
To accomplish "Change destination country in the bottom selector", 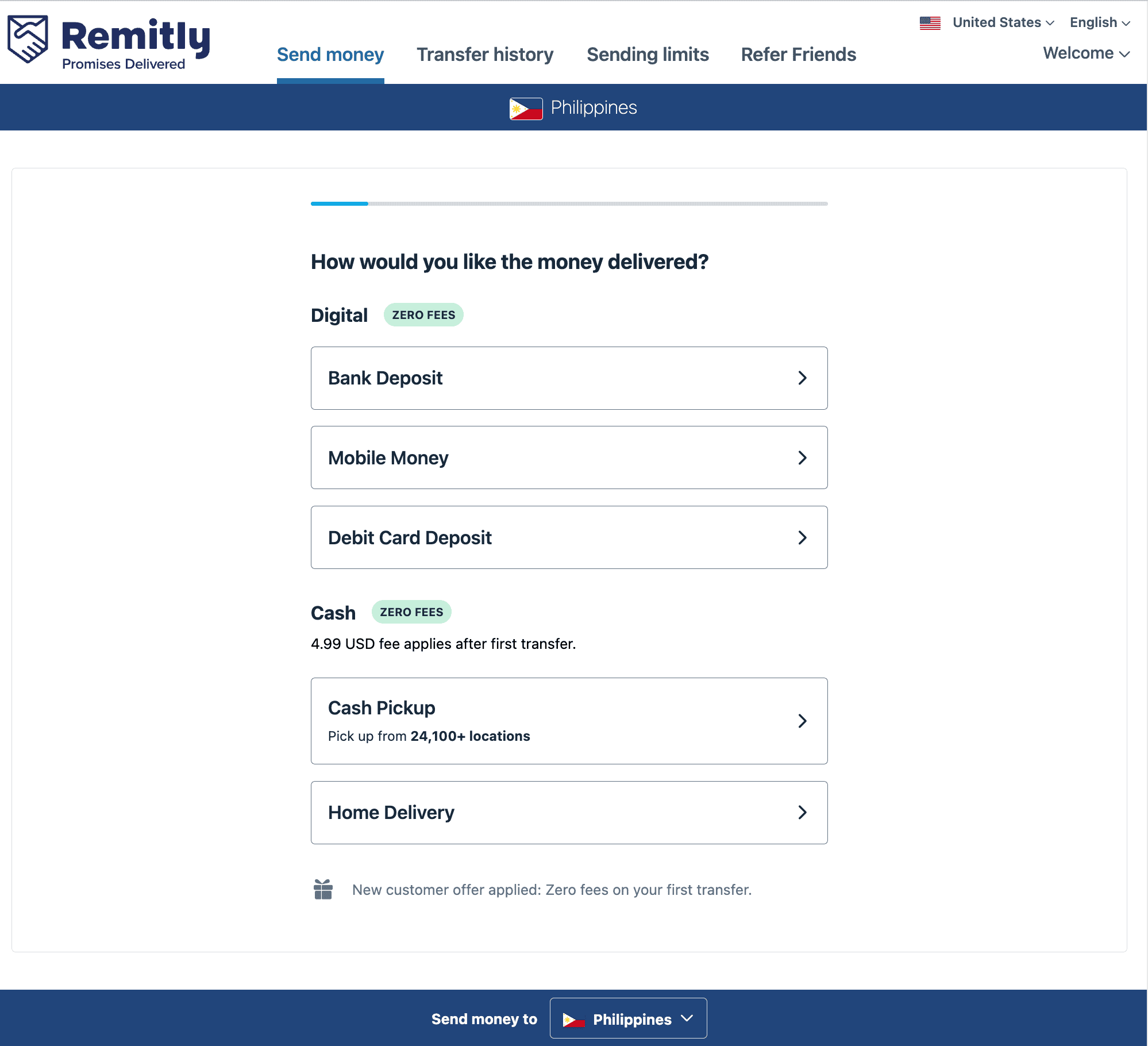I will (x=628, y=1018).
